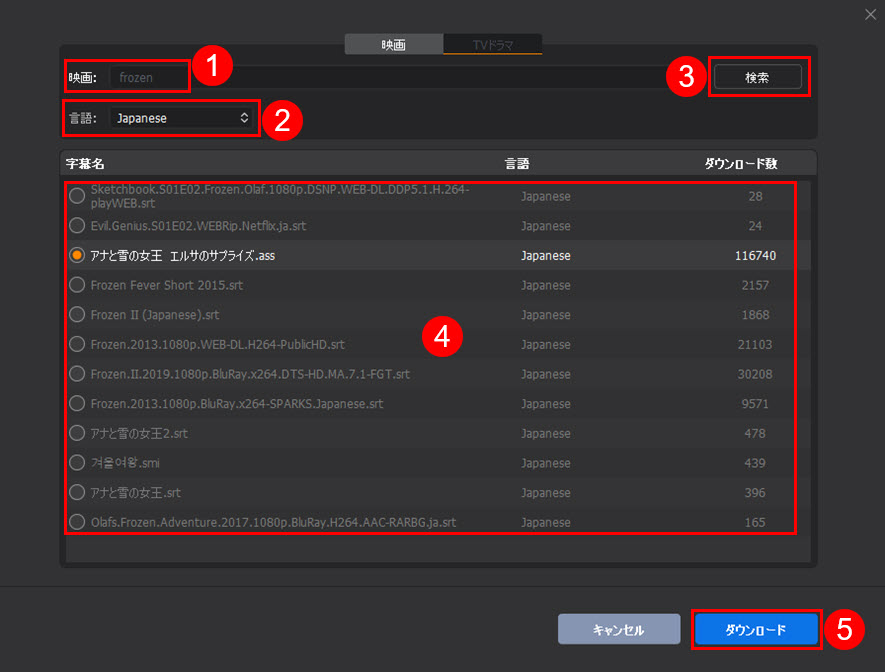Switch to the TVドラマ tab
The width and height of the screenshot is (885, 672).
click(492, 45)
